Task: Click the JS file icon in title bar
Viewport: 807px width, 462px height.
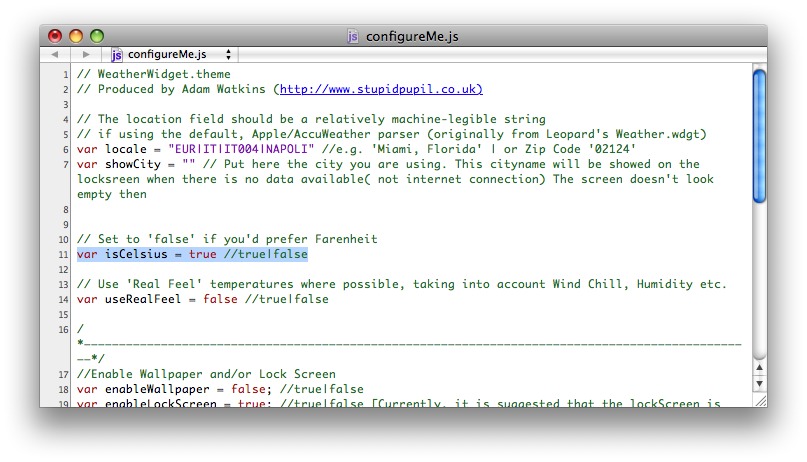Action: tap(352, 36)
